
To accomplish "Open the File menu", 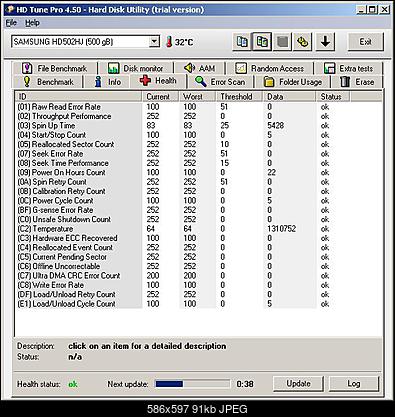I will (11, 23).
